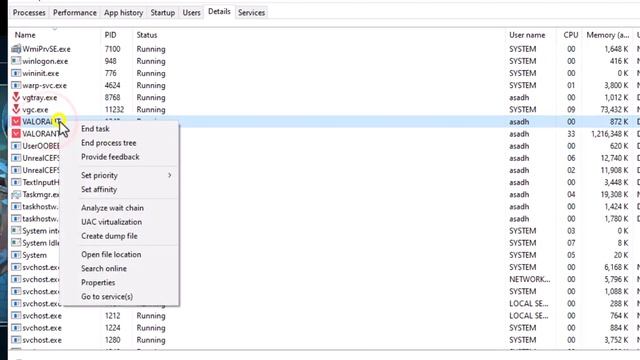
Task: Click NETWORK... user name cell
Action: tap(529, 280)
